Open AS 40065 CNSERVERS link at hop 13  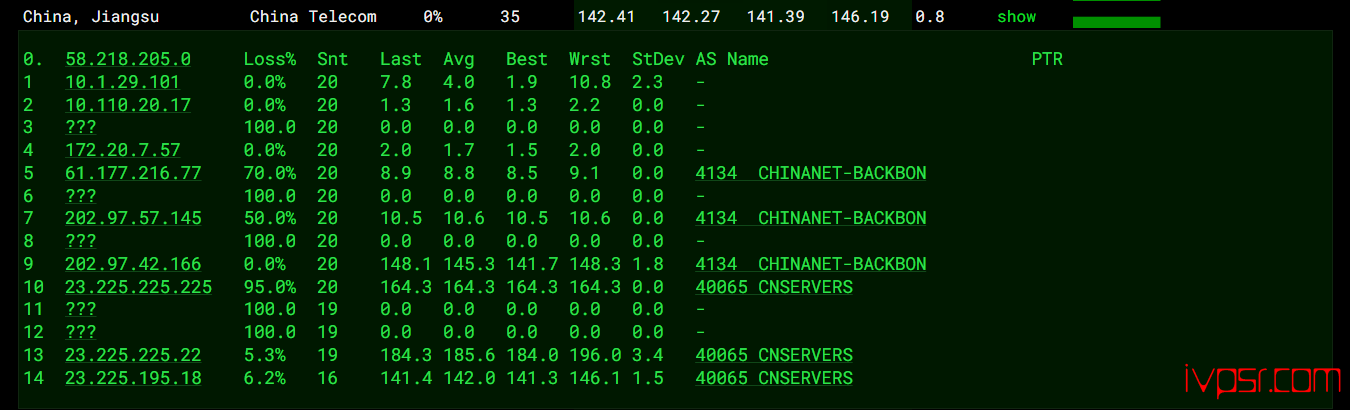[x=774, y=355]
